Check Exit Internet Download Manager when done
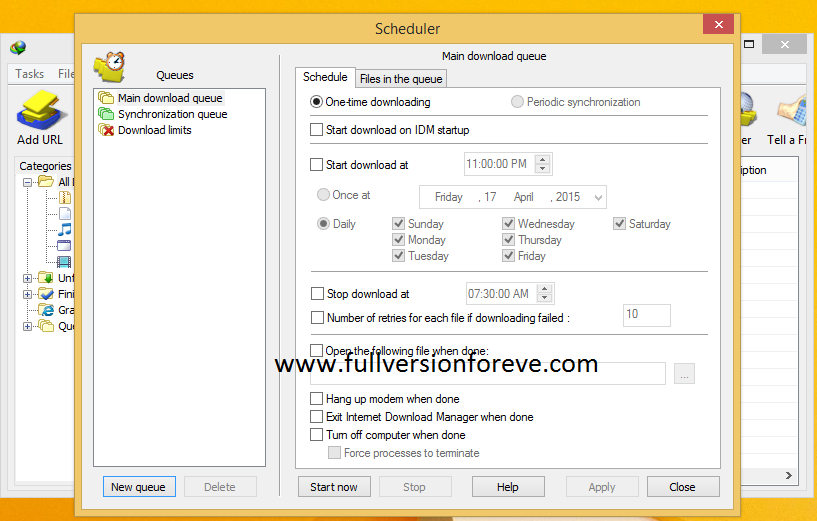This screenshot has width=817, height=521. pyautogui.click(x=316, y=417)
